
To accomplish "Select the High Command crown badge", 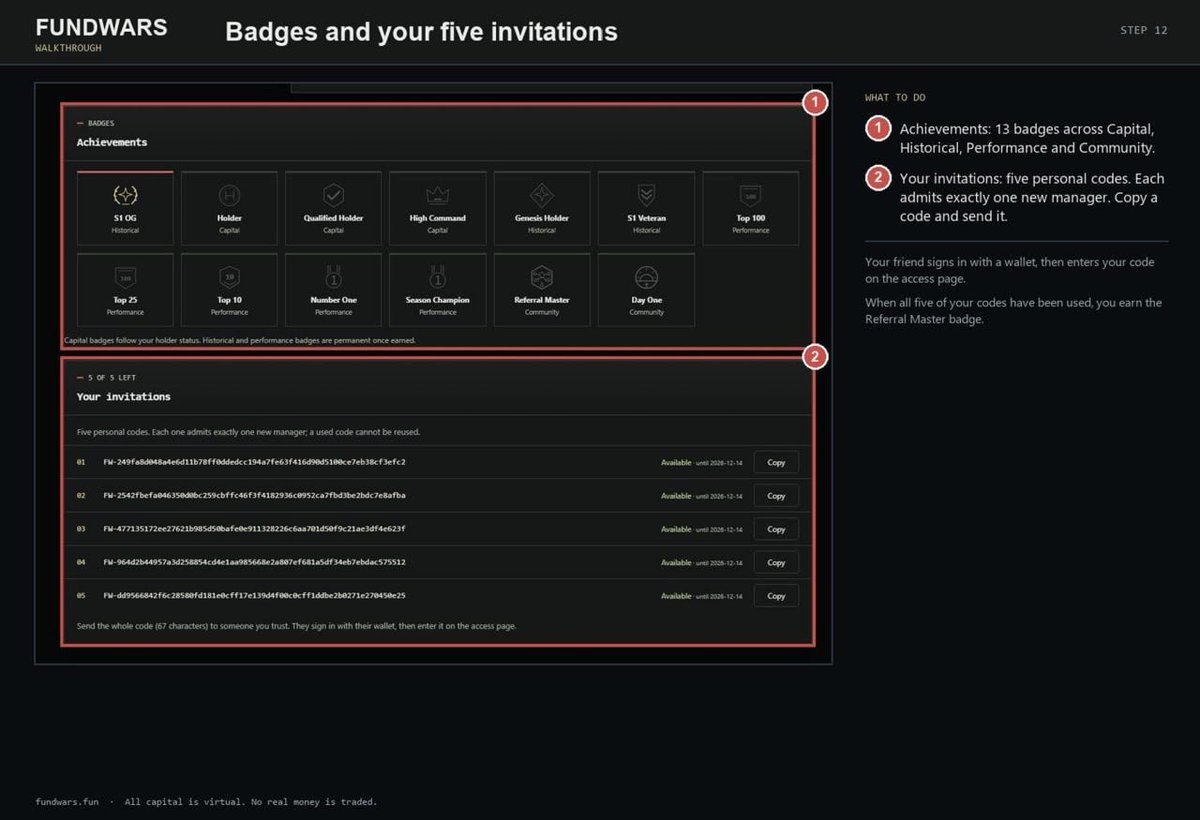I will click(437, 194).
